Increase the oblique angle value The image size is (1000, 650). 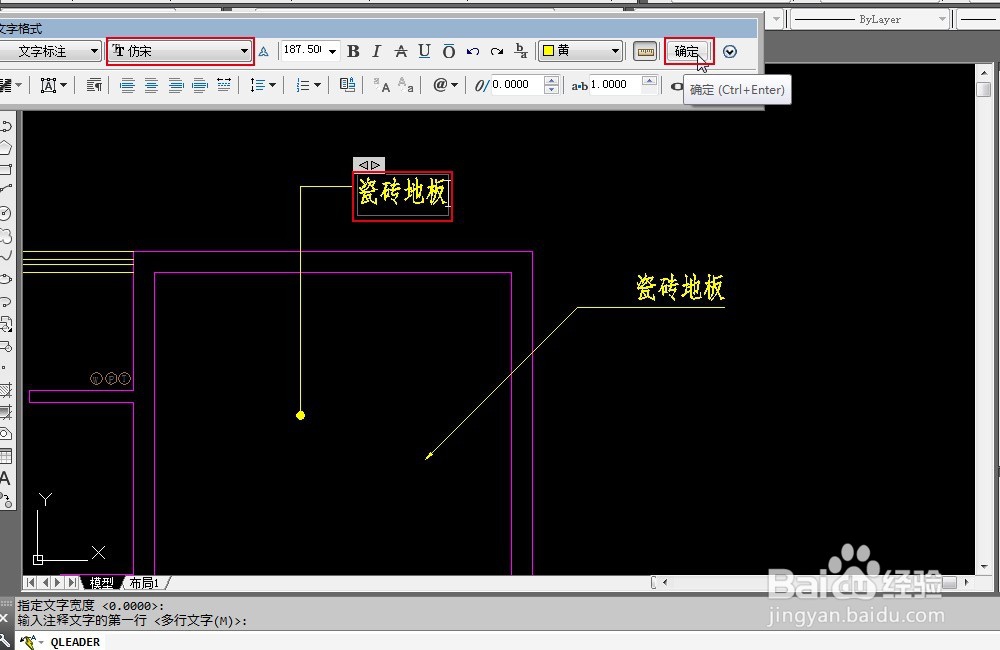[552, 80]
